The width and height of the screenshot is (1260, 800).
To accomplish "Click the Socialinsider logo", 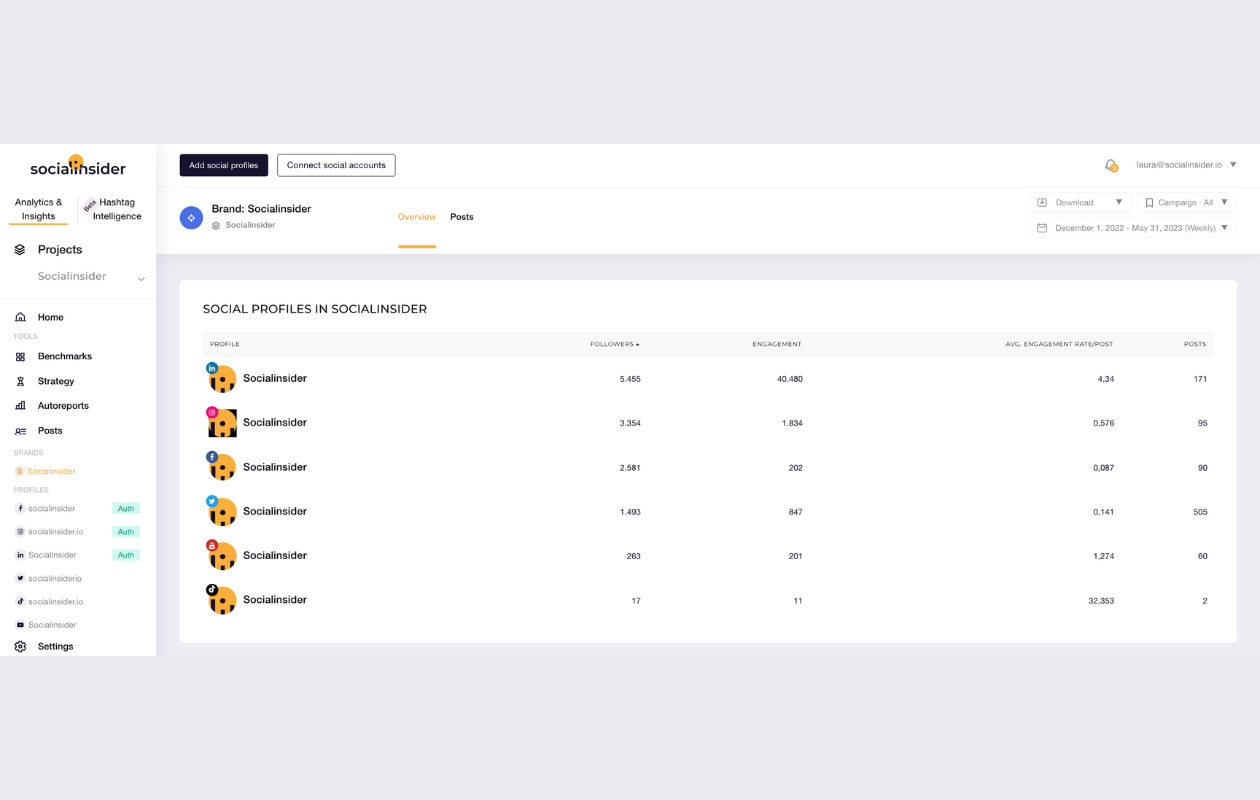I will [78, 166].
